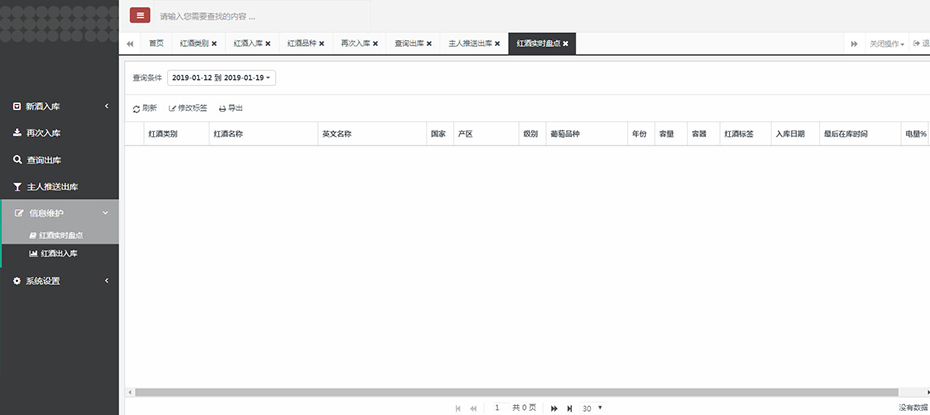Click the 修改标签 edit label button

[x=188, y=108]
